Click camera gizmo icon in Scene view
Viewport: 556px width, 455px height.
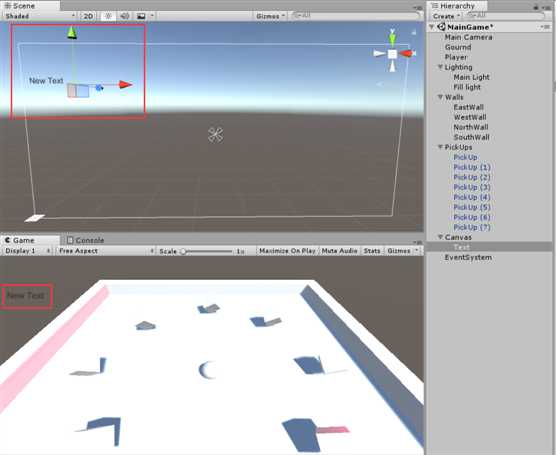(x=216, y=135)
